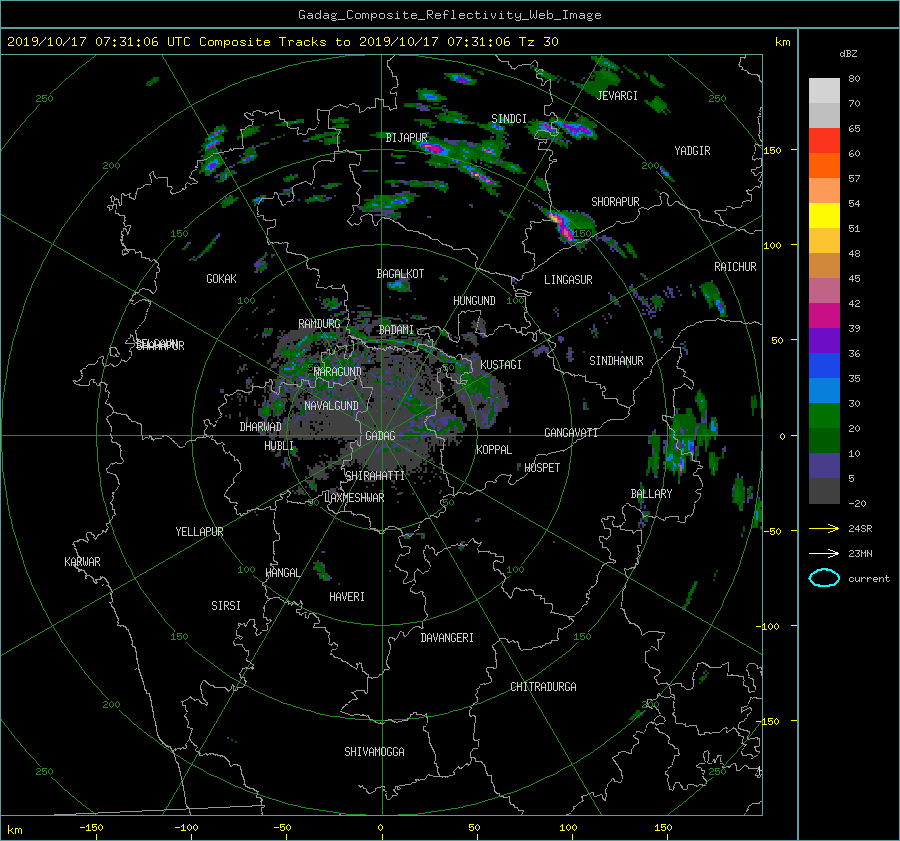Viewport: 900px width, 841px height.
Task: Click the yellow 24SR track arrow icon
Action: coord(824,528)
